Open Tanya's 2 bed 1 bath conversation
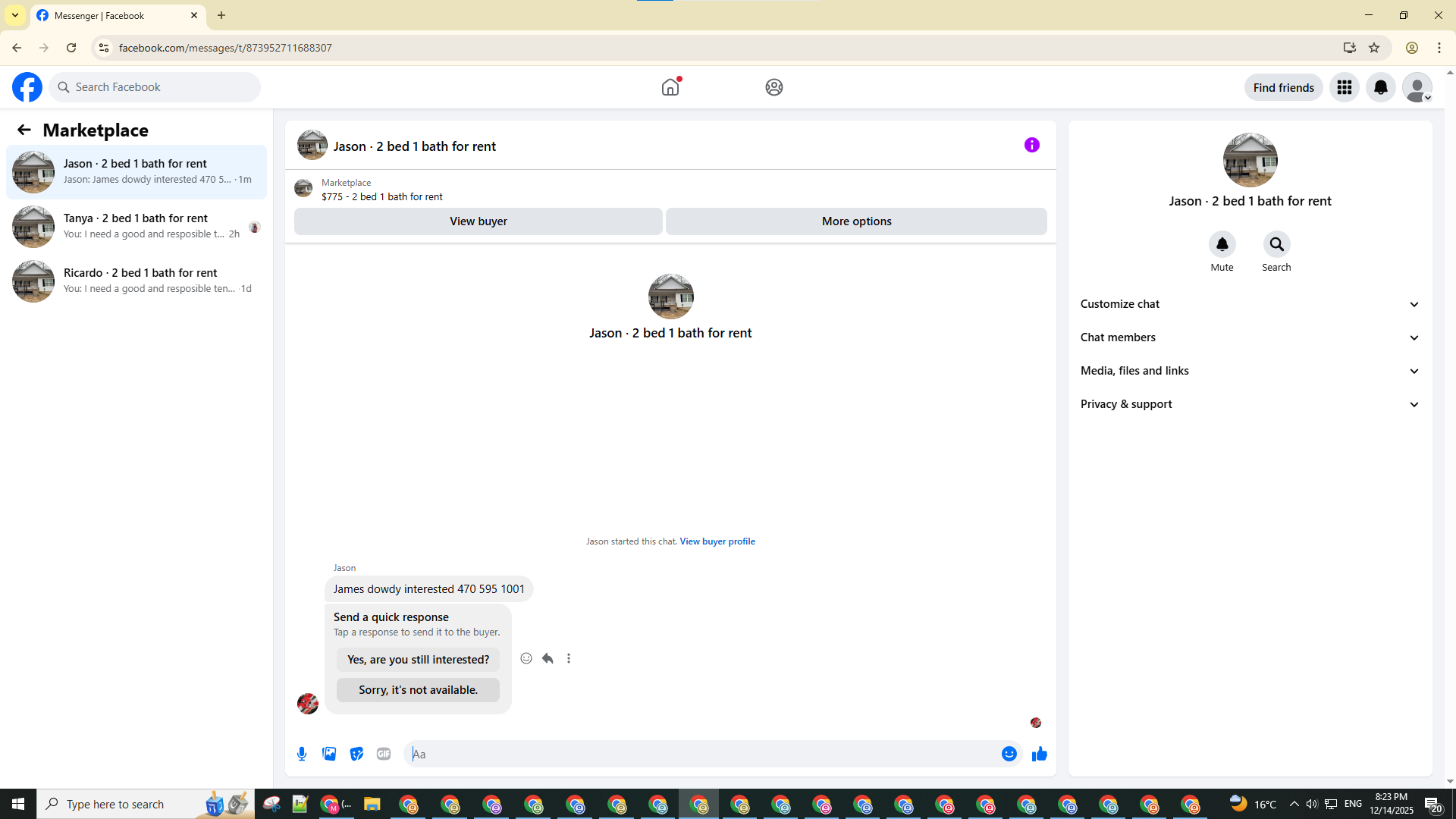This screenshot has width=1456, height=819. coord(136,226)
